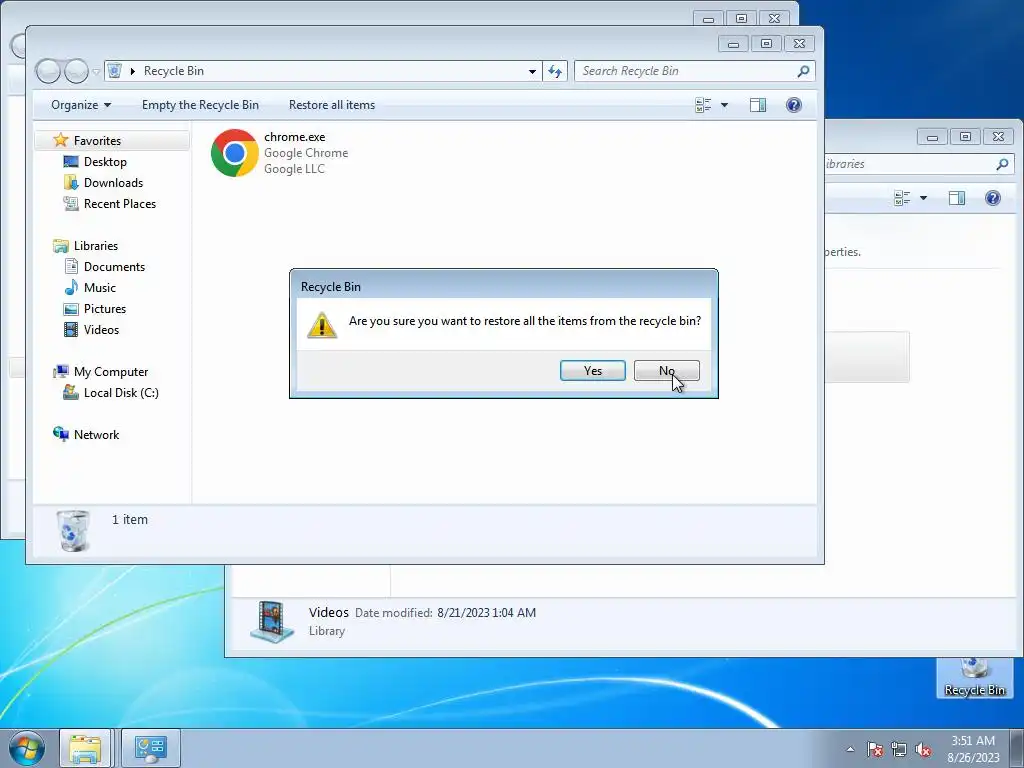Screen dimensions: 1024x768
Task: Click Restore all items
Action: click(x=332, y=105)
